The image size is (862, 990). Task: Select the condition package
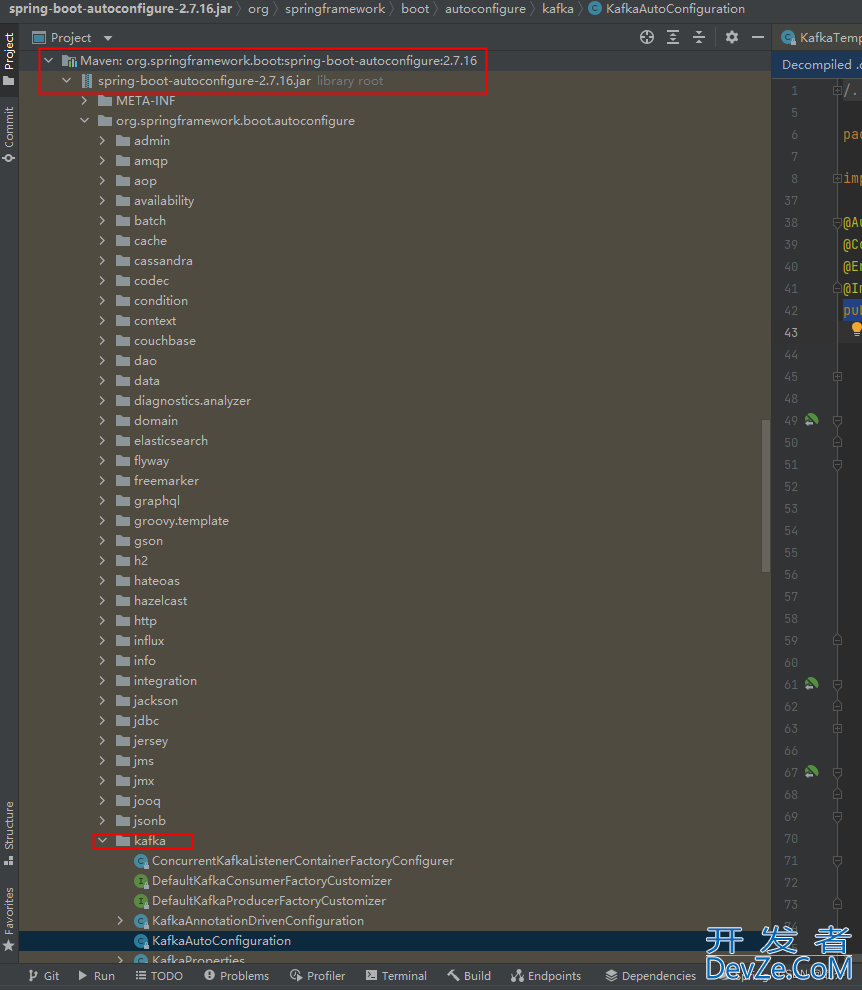click(x=160, y=301)
